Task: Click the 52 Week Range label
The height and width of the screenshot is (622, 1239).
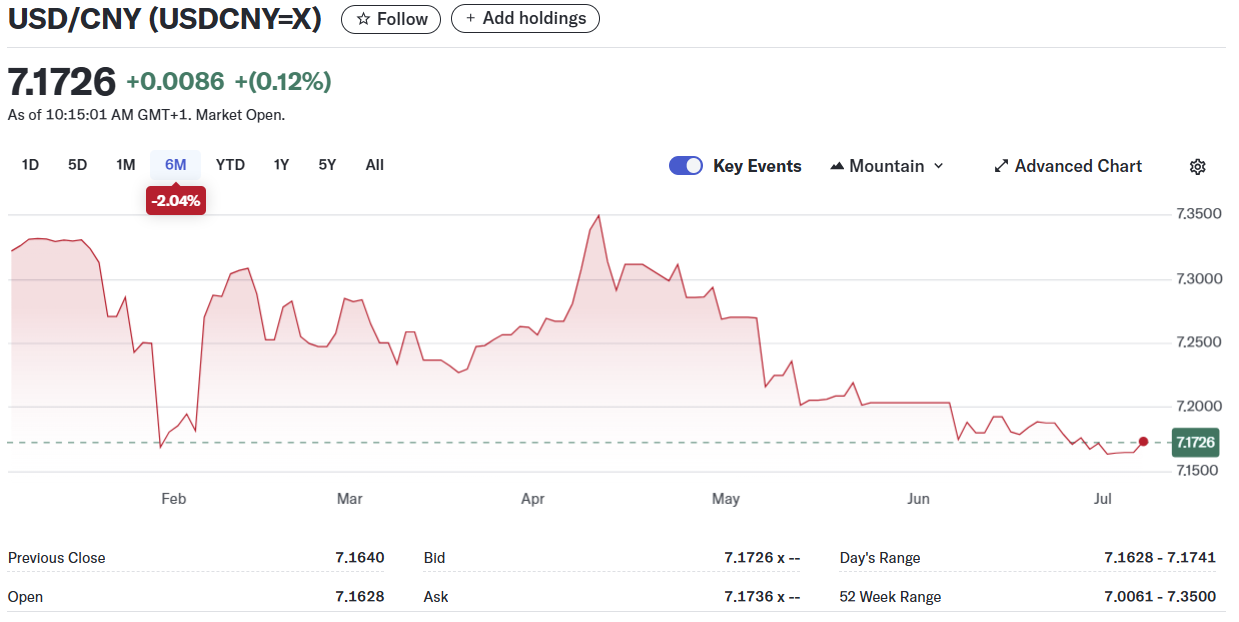Action: pos(890,597)
